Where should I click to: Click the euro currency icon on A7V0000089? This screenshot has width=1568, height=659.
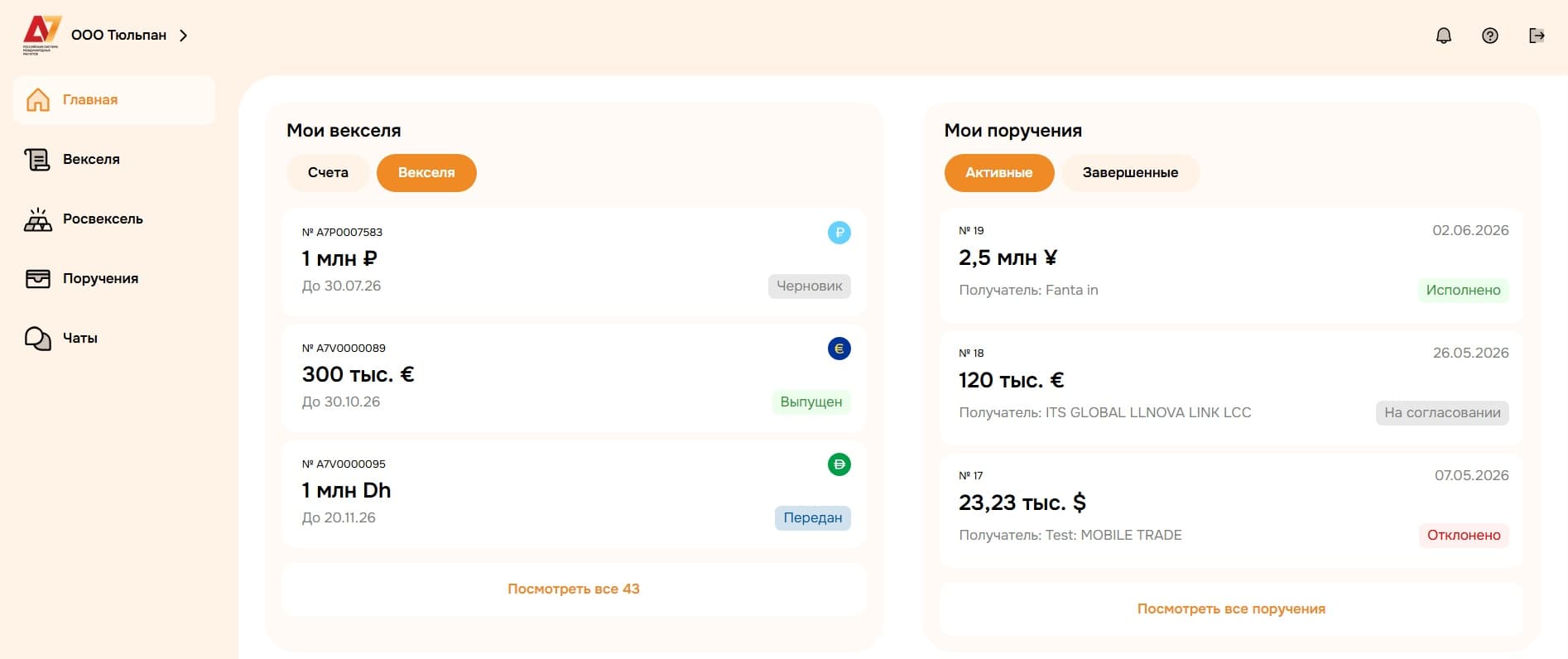(839, 349)
